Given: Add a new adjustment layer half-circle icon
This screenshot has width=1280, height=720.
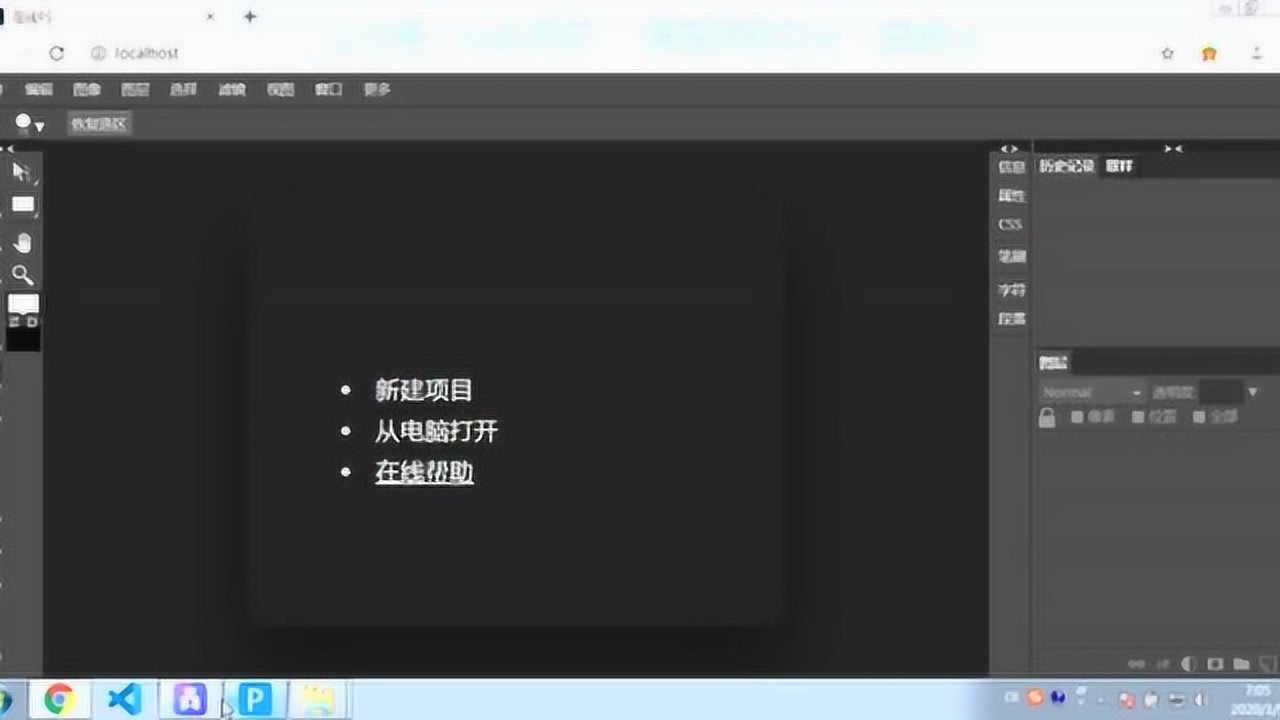Looking at the screenshot, I should (x=1189, y=664).
